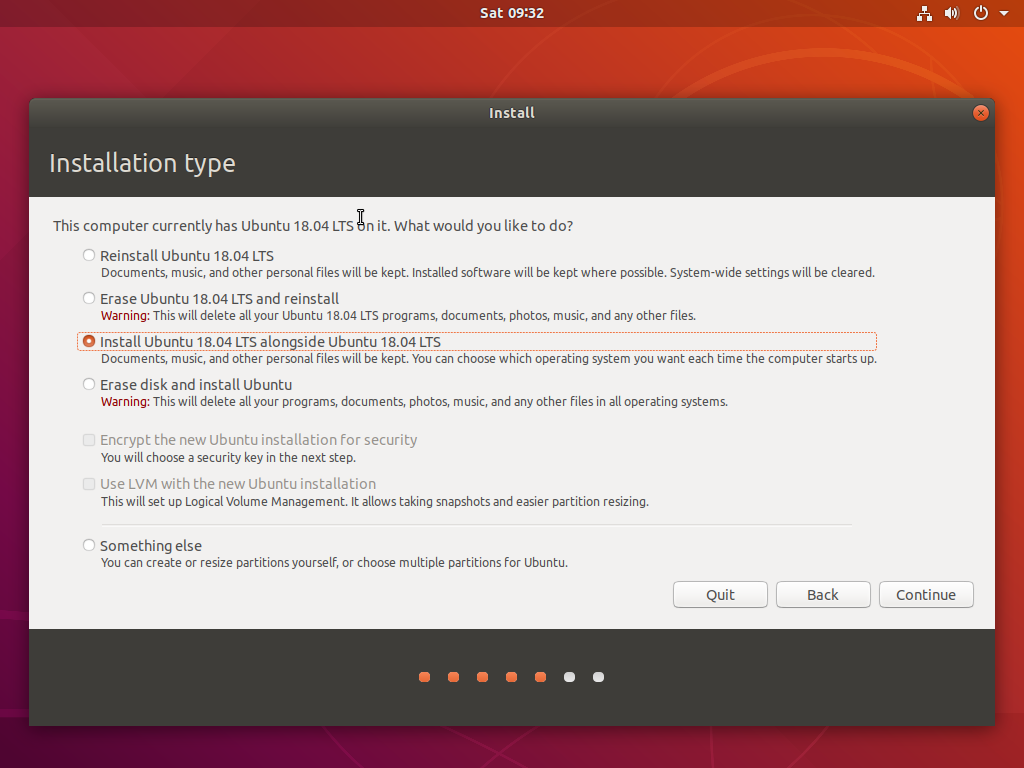Expand the system menu dropdown arrow
Viewport: 1024px width, 768px height.
tap(1004, 13)
